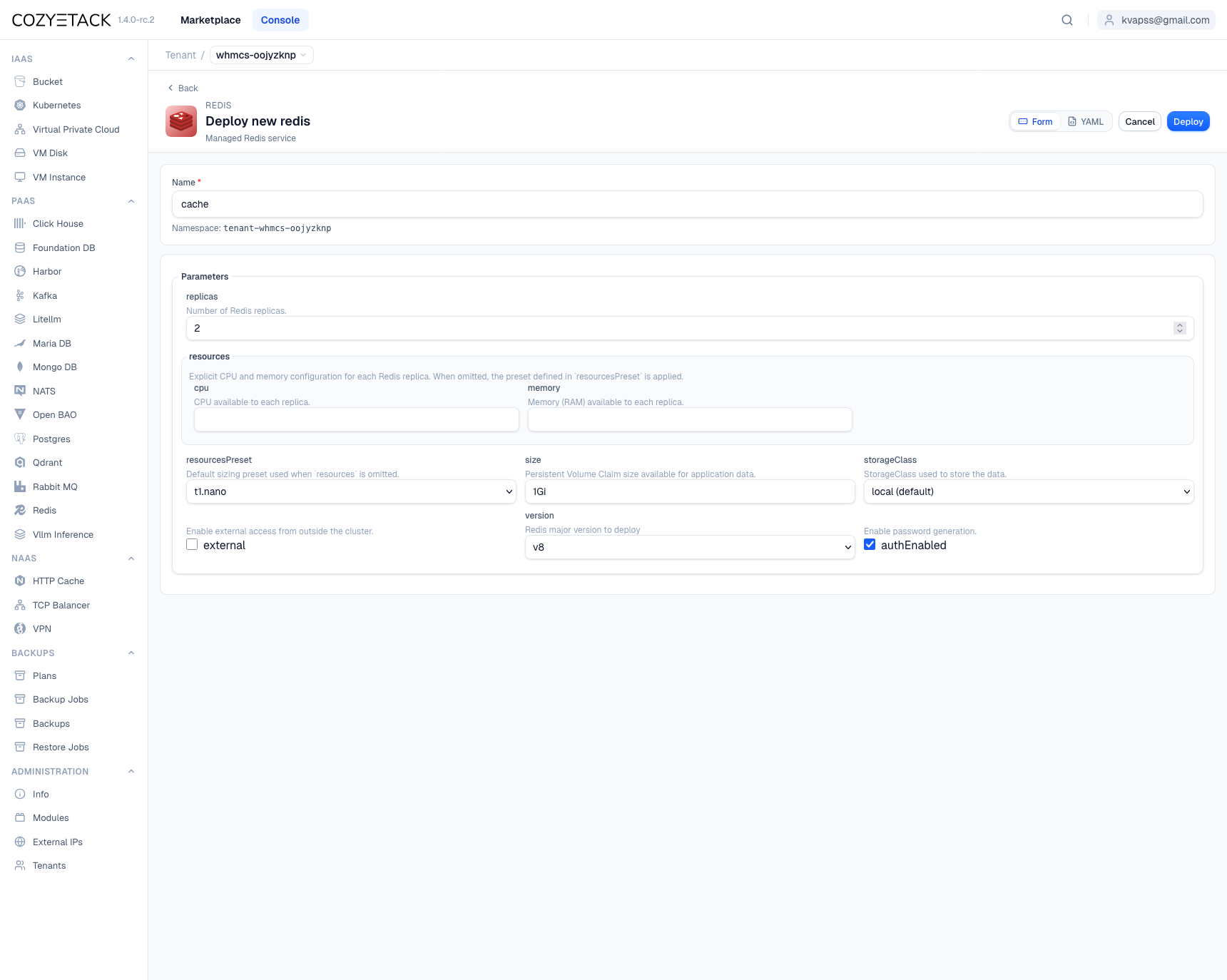This screenshot has height=980, width=1227.
Task: Open the Redis version v8 dropdown
Action: point(690,547)
